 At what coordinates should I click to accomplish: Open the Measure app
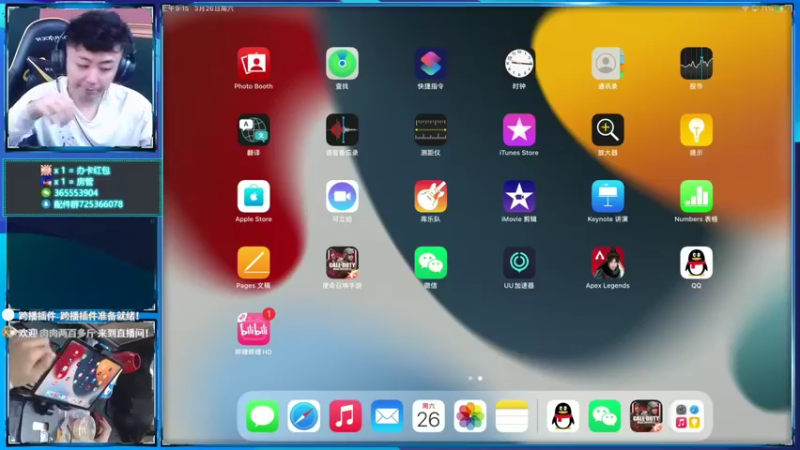pyautogui.click(x=431, y=130)
